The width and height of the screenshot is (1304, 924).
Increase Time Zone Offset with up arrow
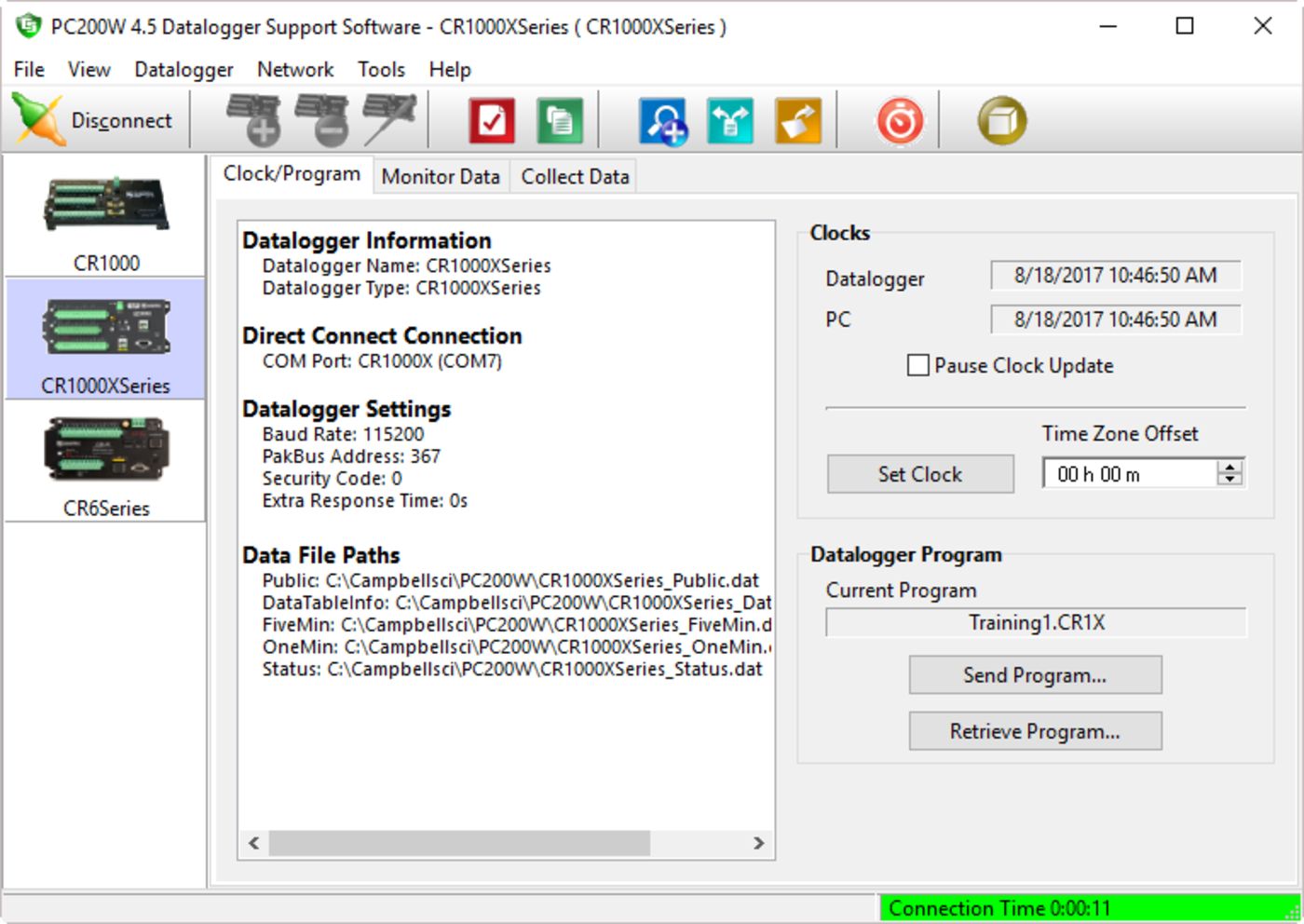pos(1230,468)
